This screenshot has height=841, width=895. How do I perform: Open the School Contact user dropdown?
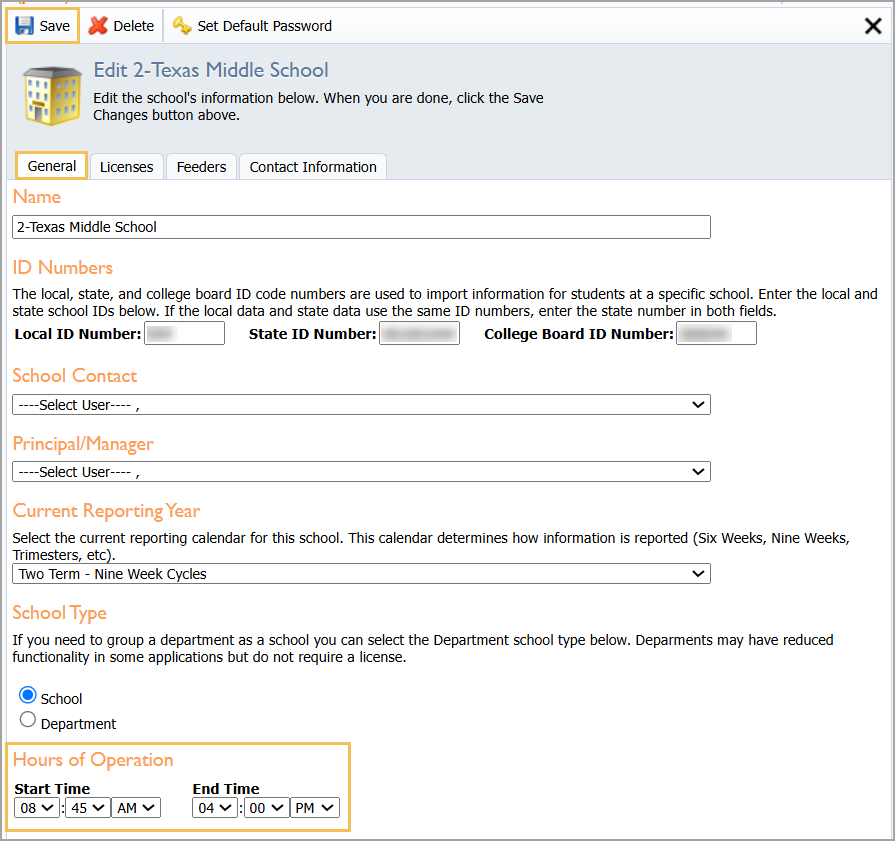(361, 405)
